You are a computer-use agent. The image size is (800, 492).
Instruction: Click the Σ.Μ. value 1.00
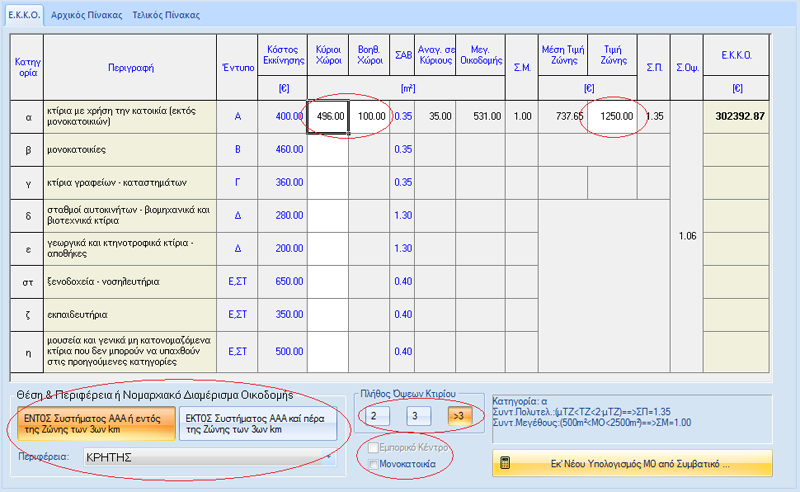pos(522,116)
